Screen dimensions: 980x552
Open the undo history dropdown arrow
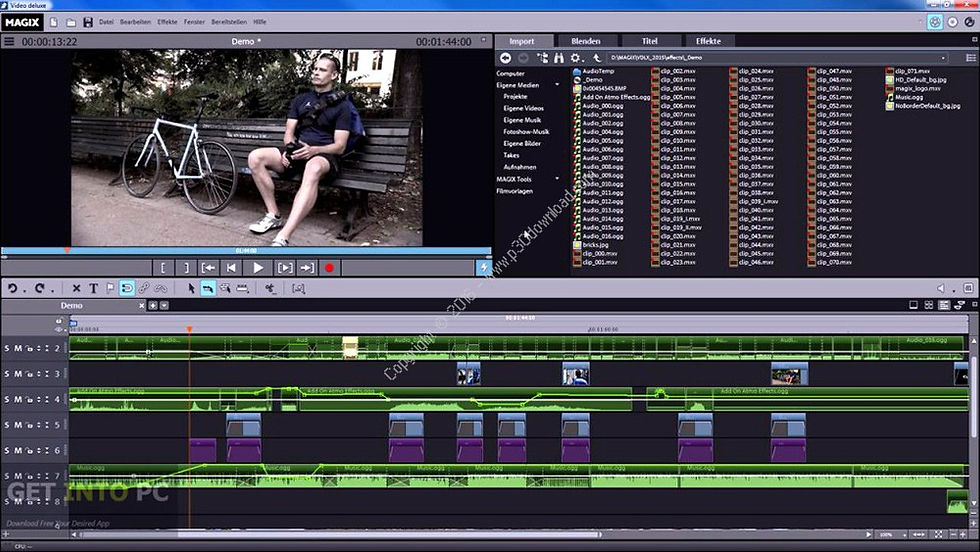click(x=24, y=291)
